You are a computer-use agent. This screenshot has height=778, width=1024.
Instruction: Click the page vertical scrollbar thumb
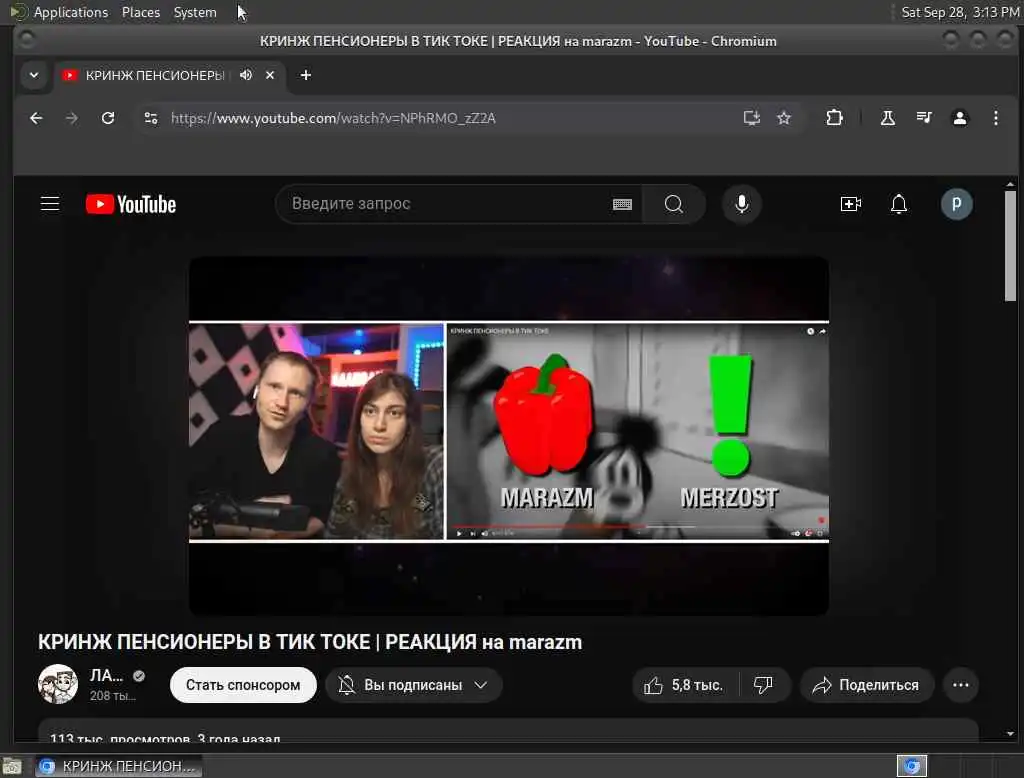click(1010, 246)
